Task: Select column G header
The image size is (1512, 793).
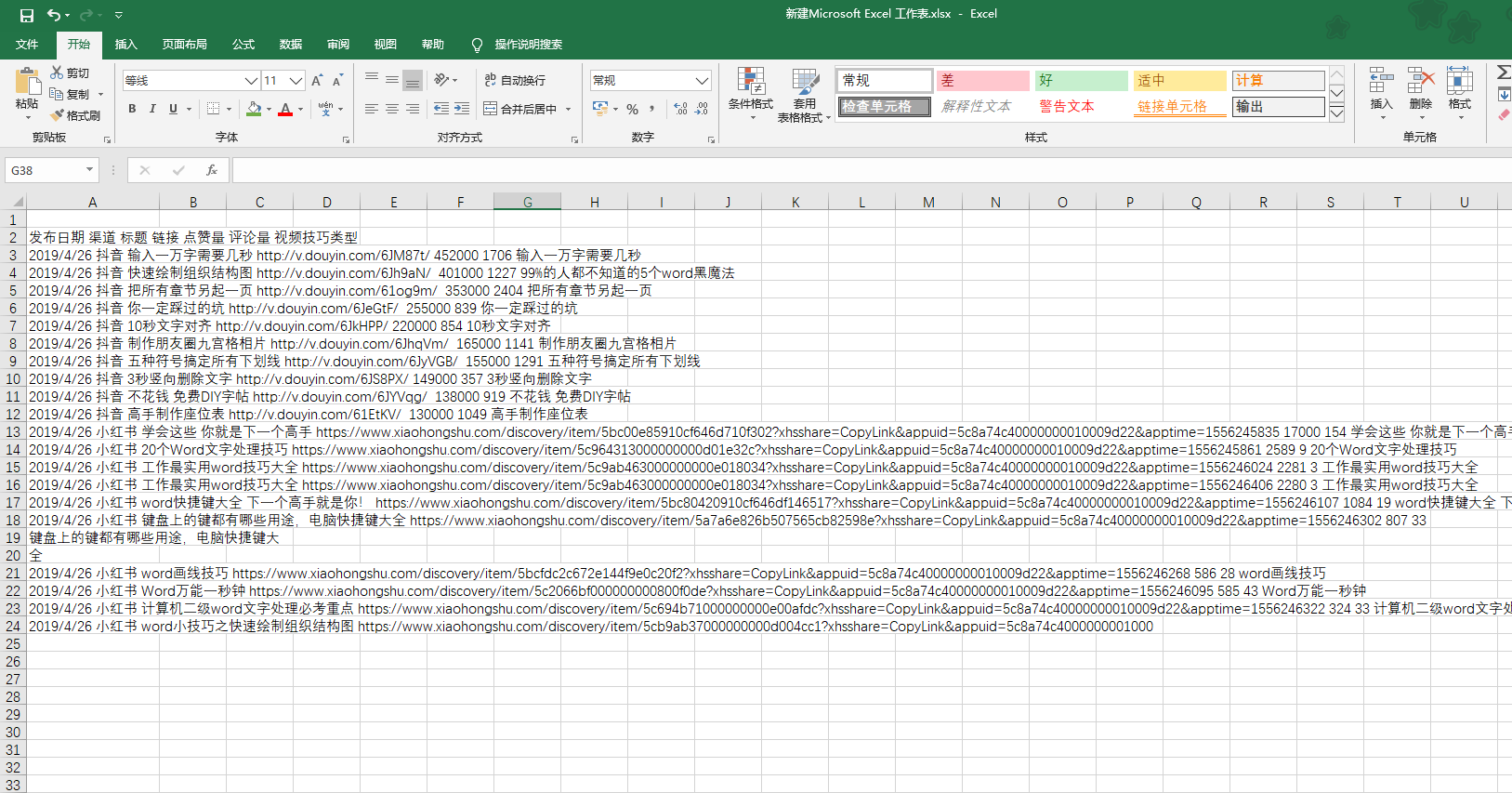Action: [527, 202]
